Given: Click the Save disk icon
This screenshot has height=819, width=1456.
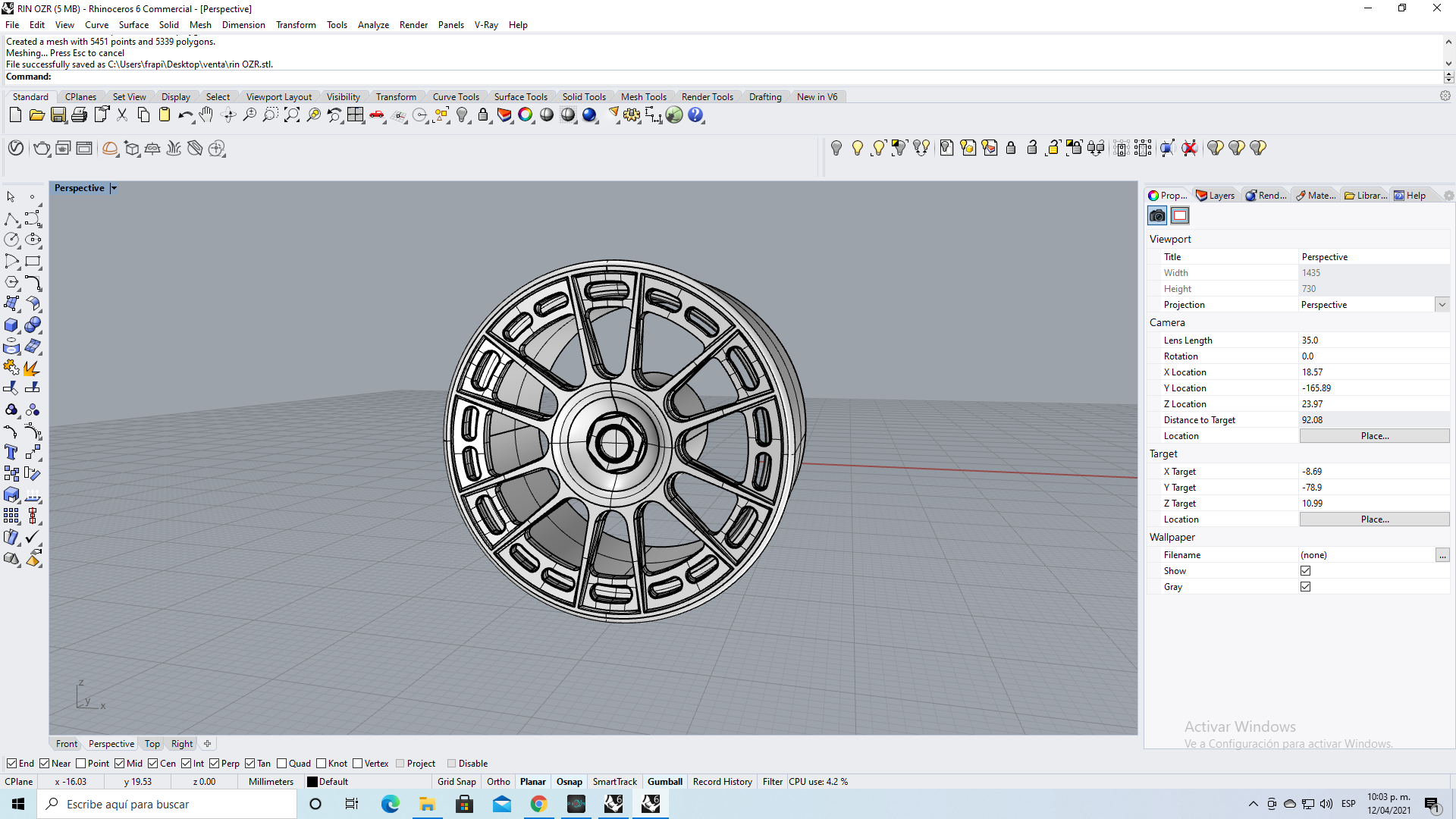Looking at the screenshot, I should click(x=58, y=115).
